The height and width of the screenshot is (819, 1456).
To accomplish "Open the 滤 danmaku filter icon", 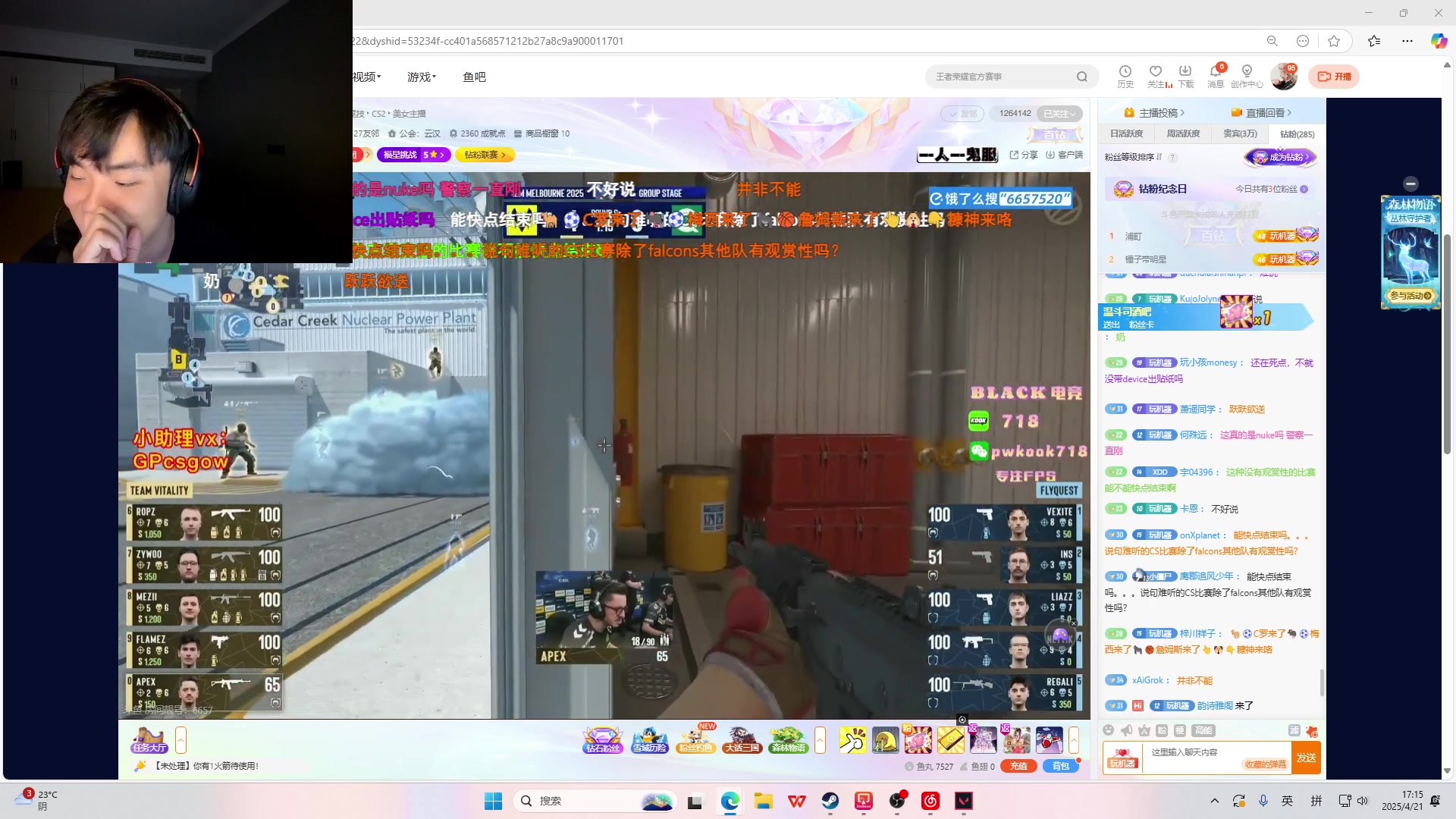I will click(1294, 730).
